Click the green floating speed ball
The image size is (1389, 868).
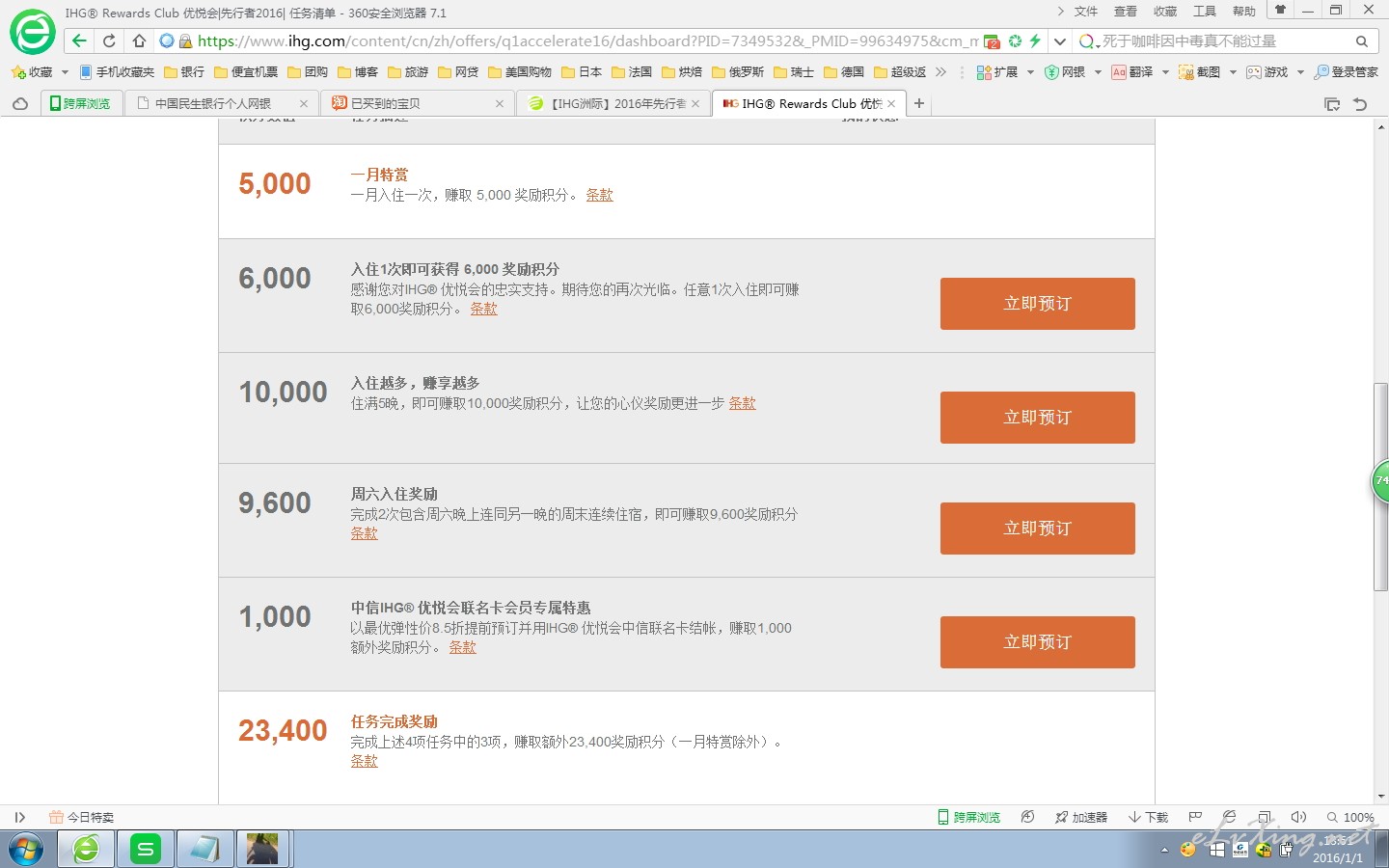pyautogui.click(x=1380, y=480)
